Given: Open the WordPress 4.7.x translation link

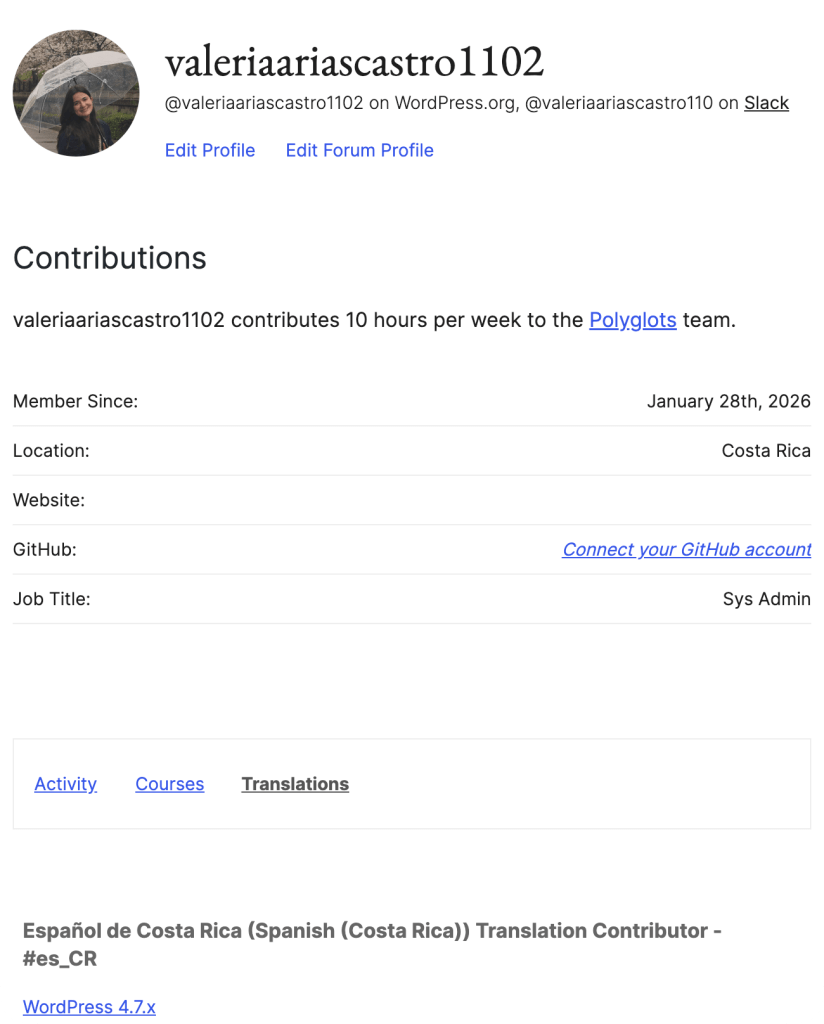Looking at the screenshot, I should pos(89,1007).
